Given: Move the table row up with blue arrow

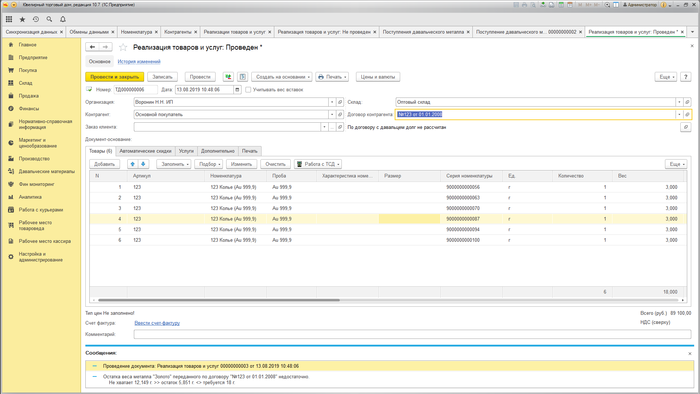Looking at the screenshot, I should pos(133,164).
